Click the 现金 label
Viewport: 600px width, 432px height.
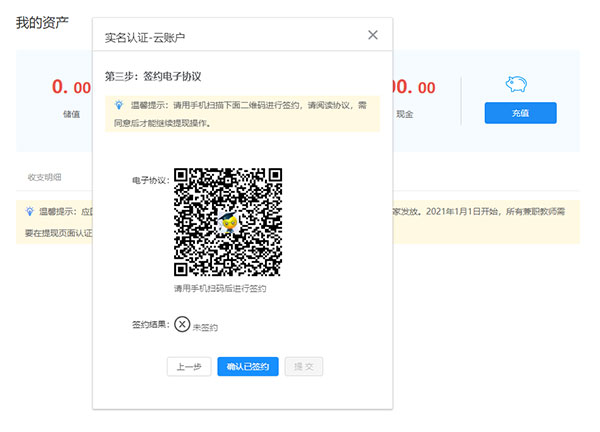pyautogui.click(x=404, y=114)
